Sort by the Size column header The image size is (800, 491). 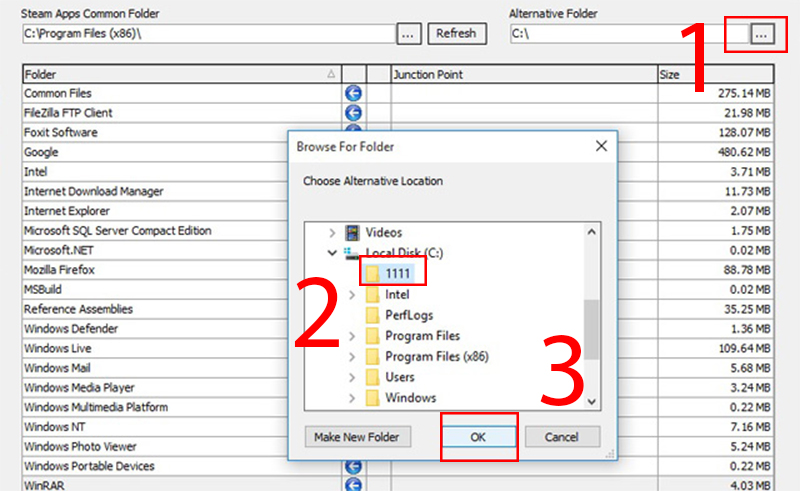716,75
